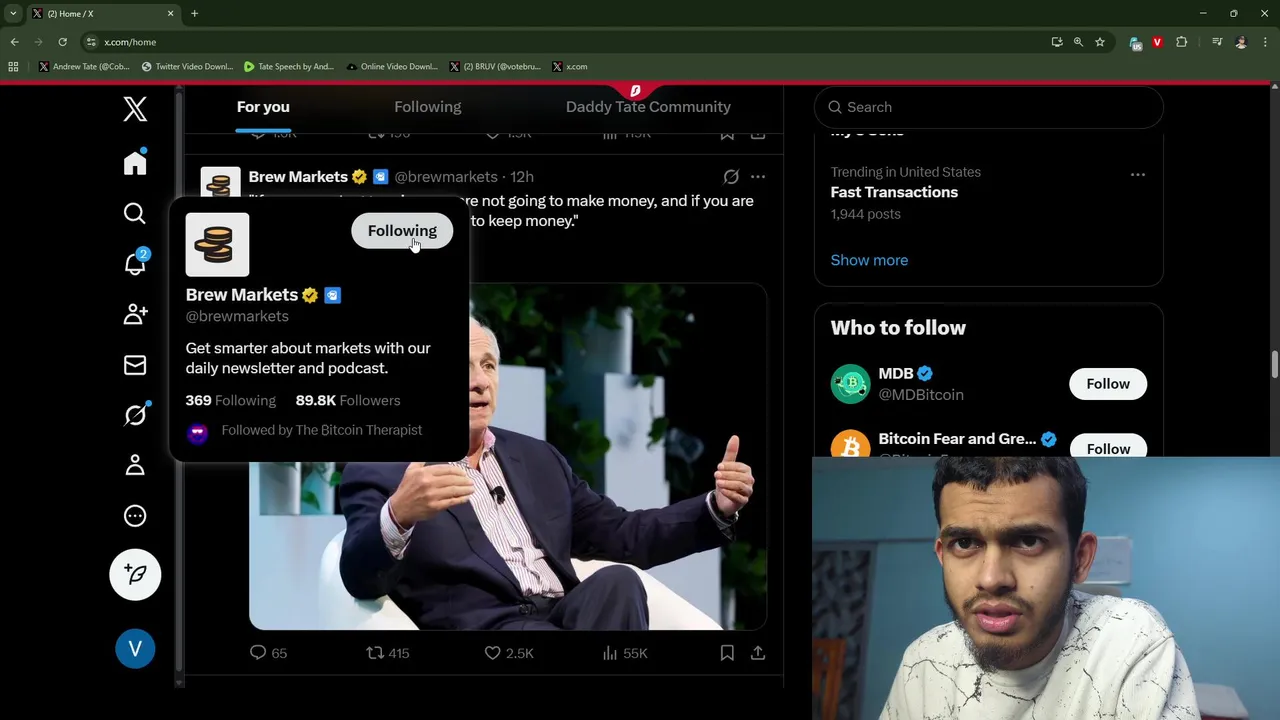The width and height of the screenshot is (1280, 720).
Task: Go back in Chrome
Action: (14, 42)
